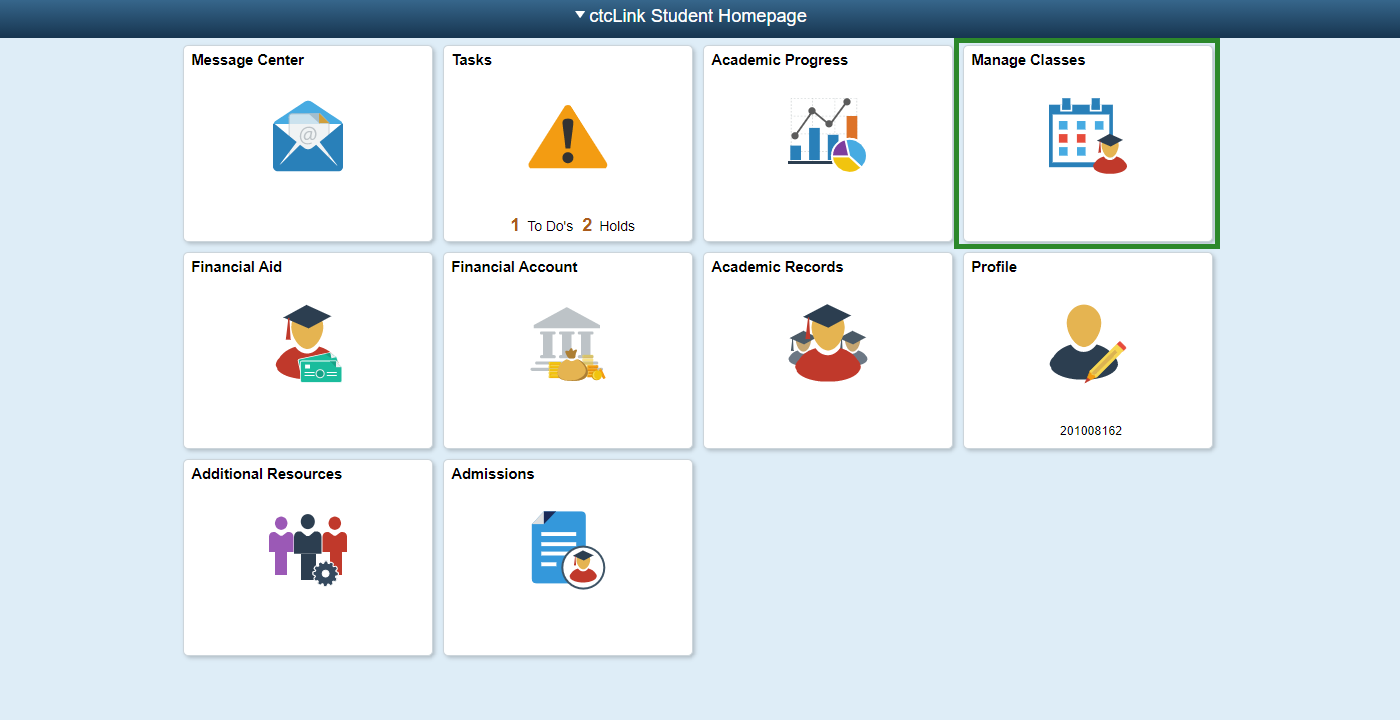The width and height of the screenshot is (1400, 720).
Task: Click the Financial Account tile title
Action: tap(515, 267)
